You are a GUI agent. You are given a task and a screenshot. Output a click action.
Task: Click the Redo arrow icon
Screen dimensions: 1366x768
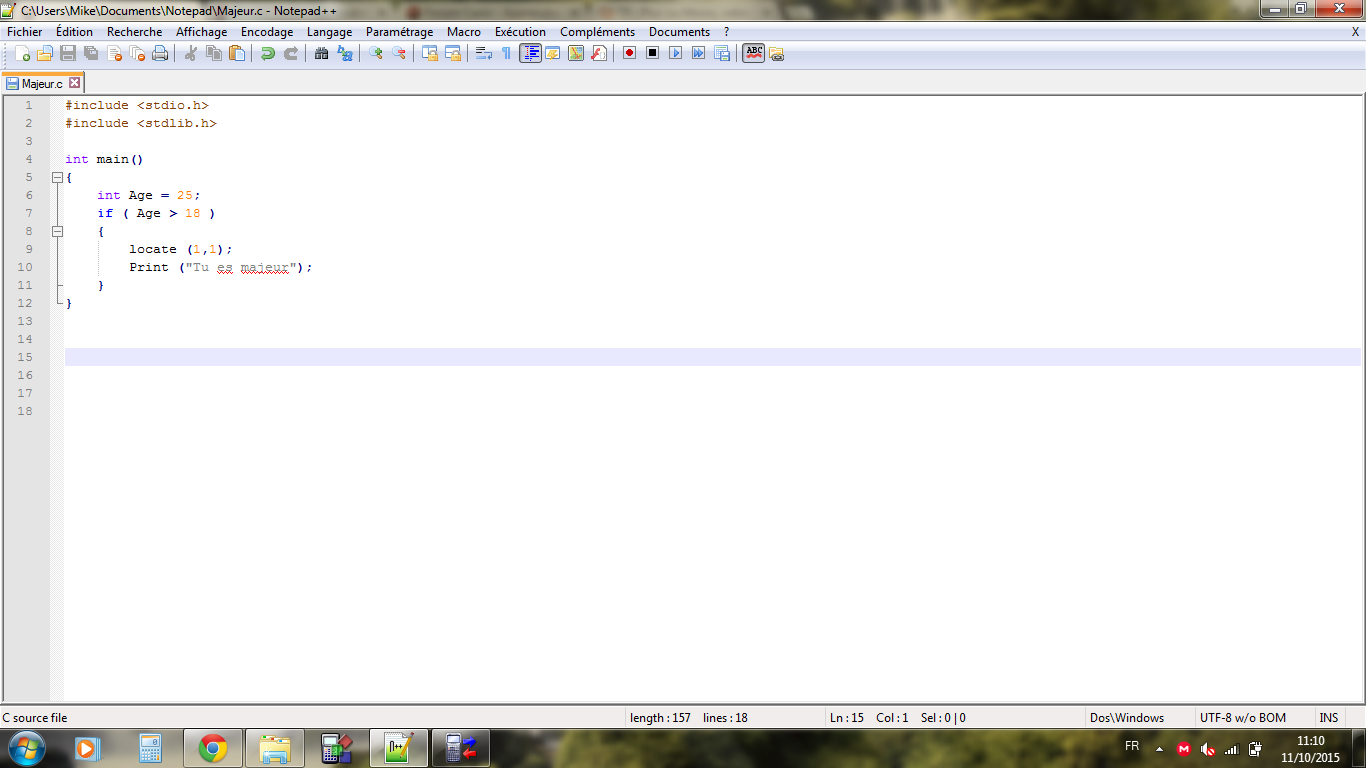(x=290, y=53)
